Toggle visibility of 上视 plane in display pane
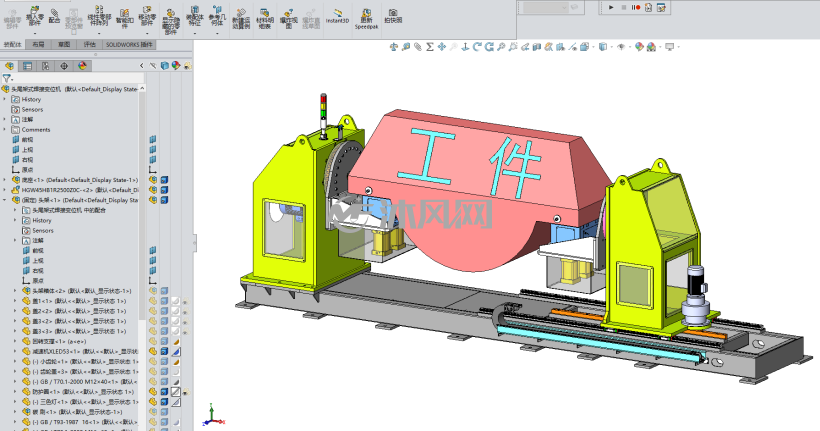 [x=153, y=150]
